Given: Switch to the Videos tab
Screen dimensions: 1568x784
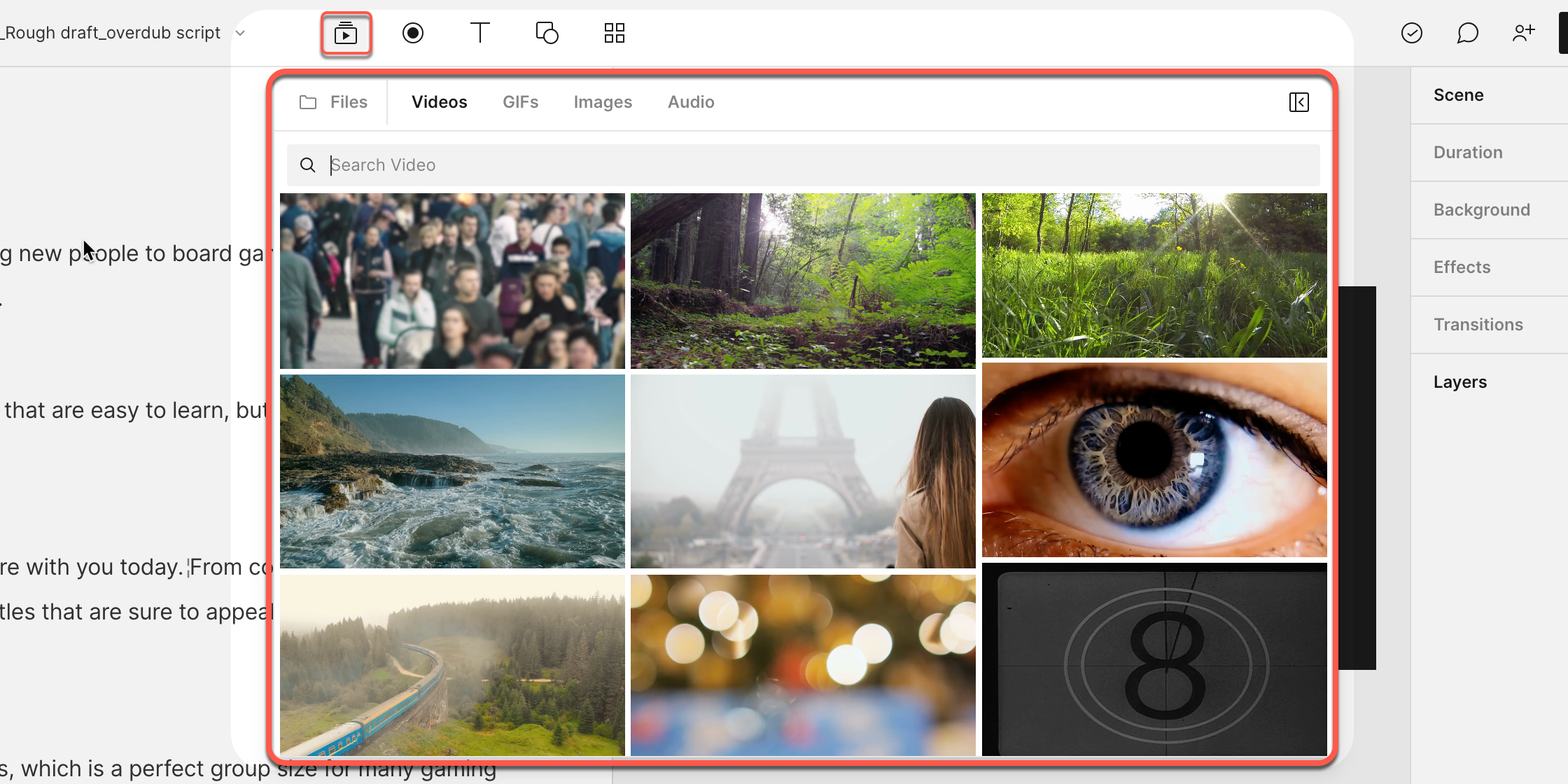Looking at the screenshot, I should coord(439,102).
